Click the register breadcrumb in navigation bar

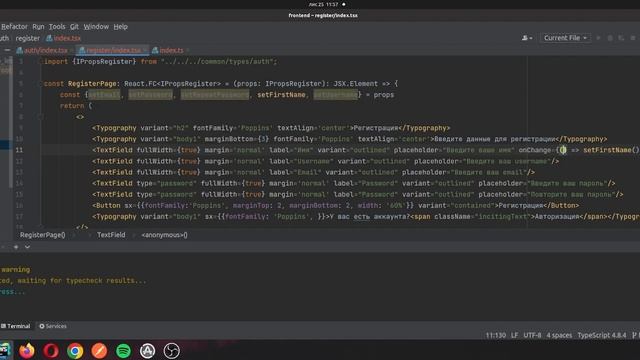(28, 38)
